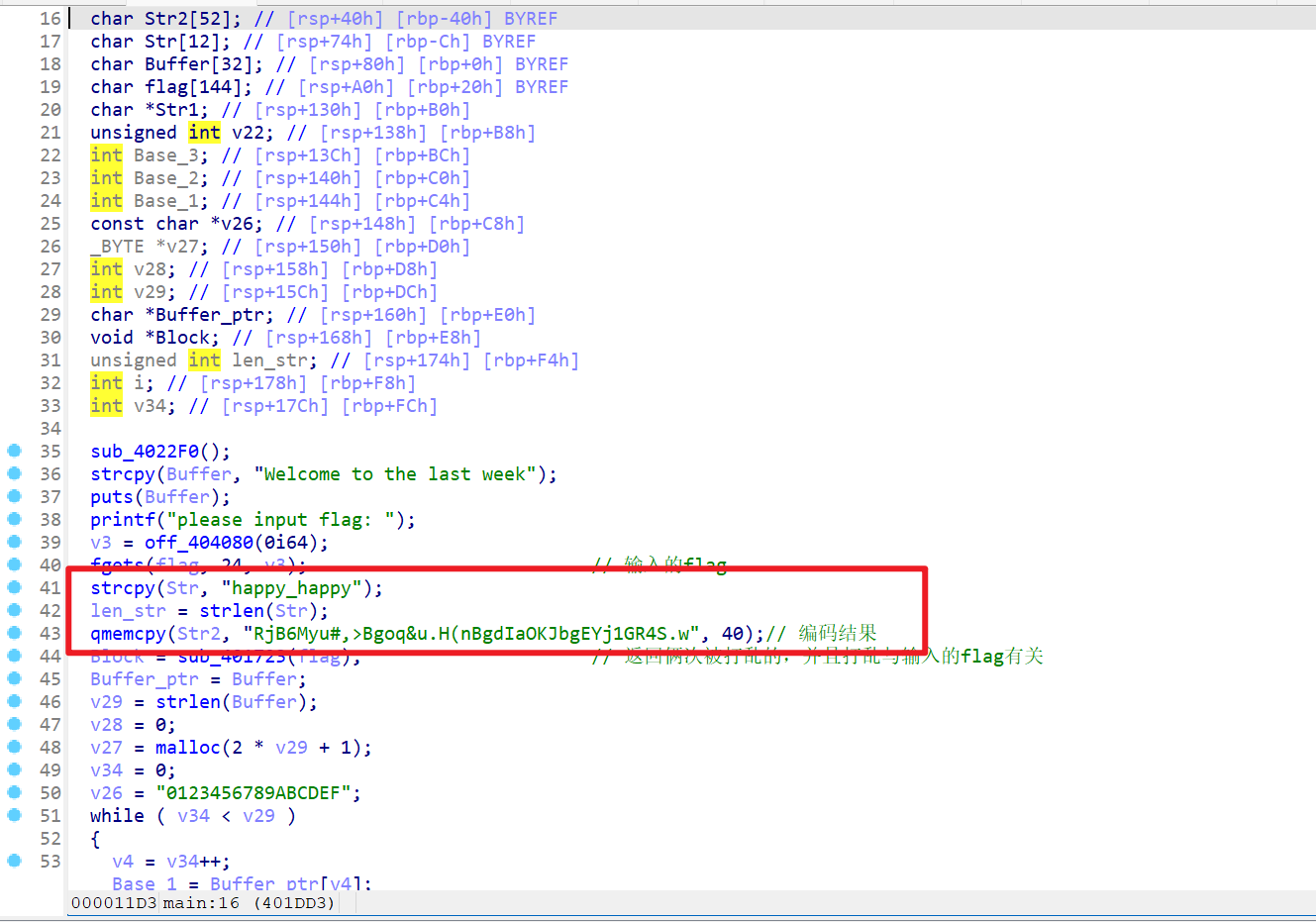The image size is (1316, 922).
Task: Click offset 000011D3 in status bar
Action: (x=114, y=903)
